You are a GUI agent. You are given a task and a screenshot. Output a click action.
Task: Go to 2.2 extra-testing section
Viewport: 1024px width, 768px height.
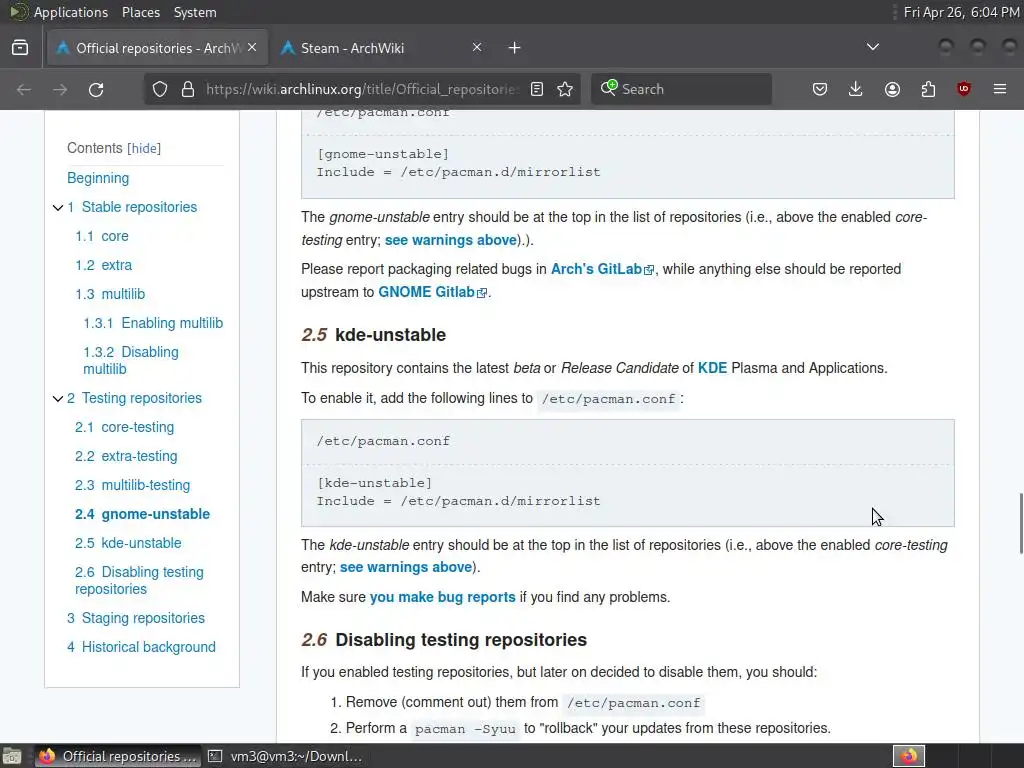pos(126,456)
